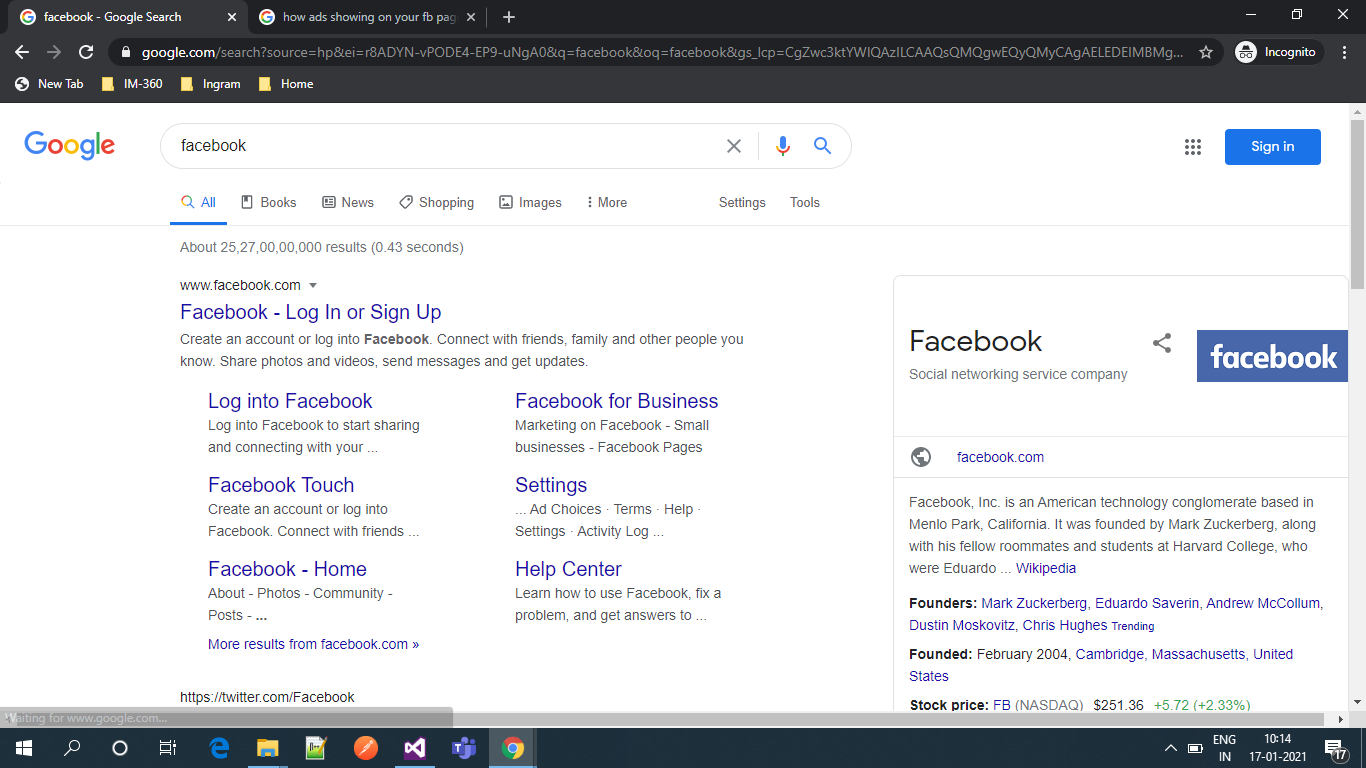Screen dimensions: 1366x768
Task: Open File Explorer from taskbar
Action: click(x=267, y=748)
